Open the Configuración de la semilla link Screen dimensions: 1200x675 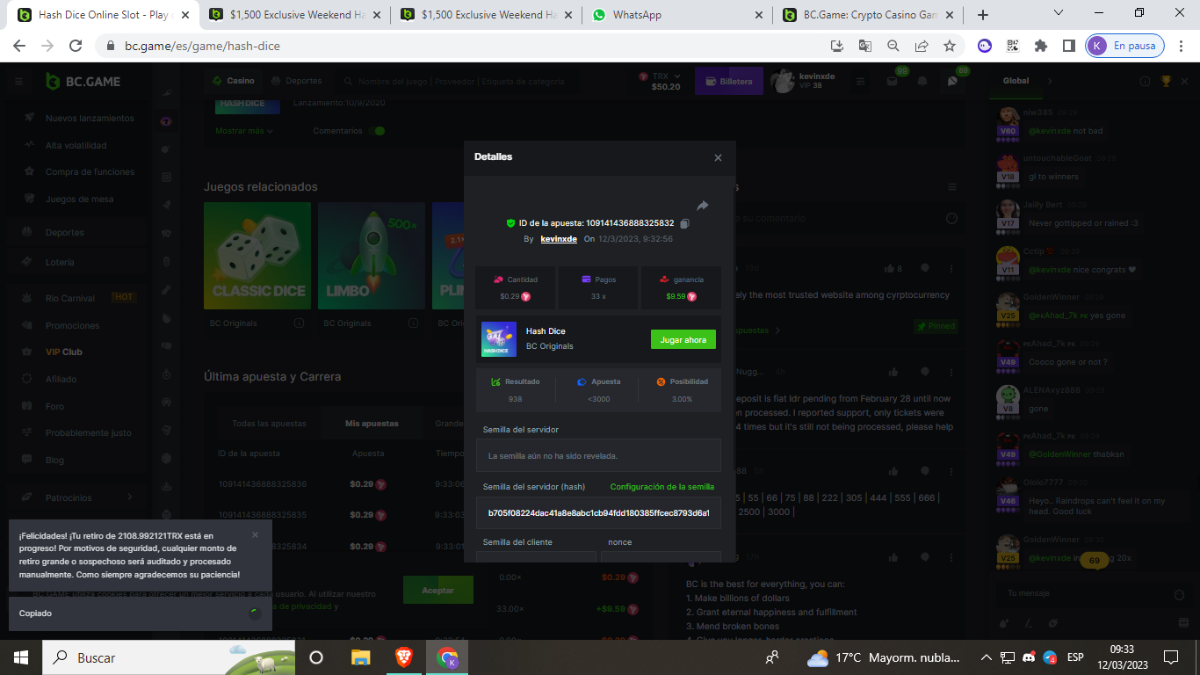662,487
